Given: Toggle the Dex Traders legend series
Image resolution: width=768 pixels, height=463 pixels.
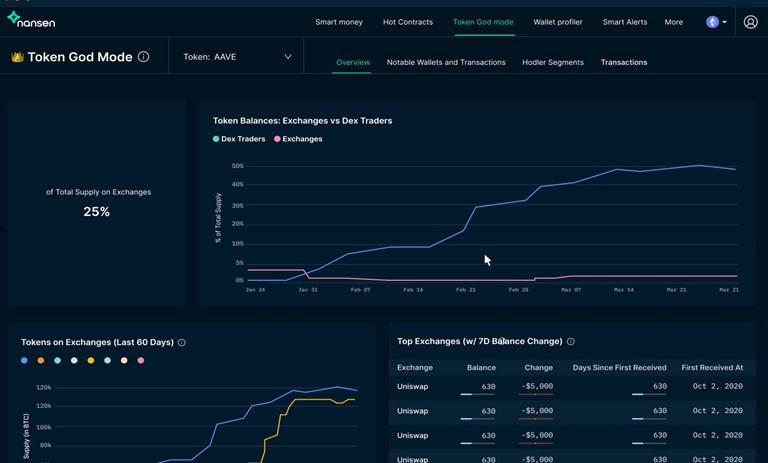Looking at the screenshot, I should (239, 139).
